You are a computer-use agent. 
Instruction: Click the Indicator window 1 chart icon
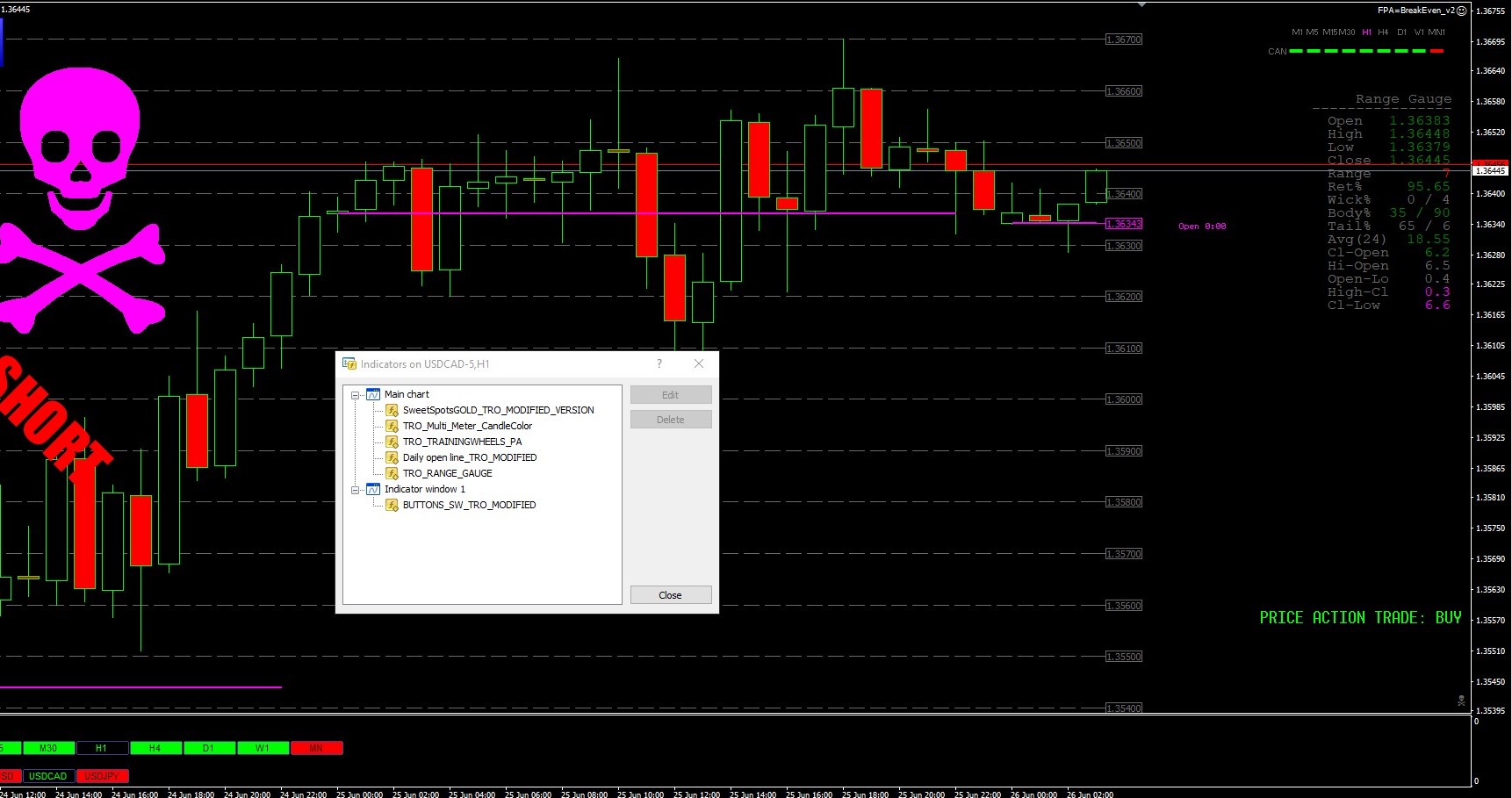[x=373, y=489]
